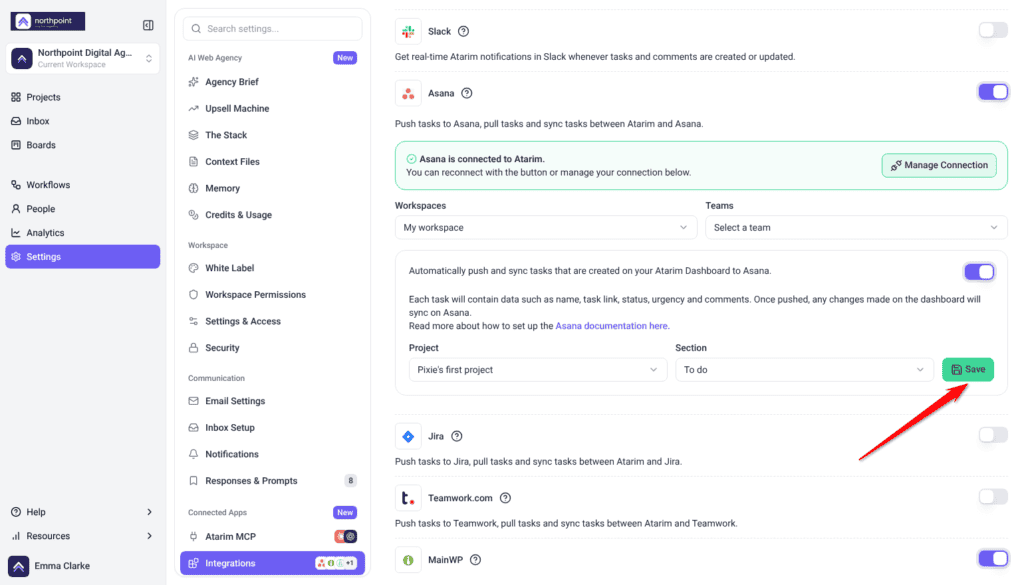The width and height of the screenshot is (1024, 585).
Task: Collapse the sidebar panel icon
Action: click(148, 25)
